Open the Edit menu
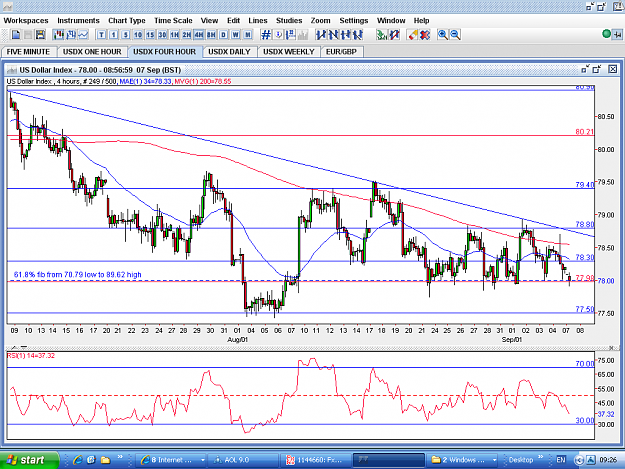 tap(234, 20)
